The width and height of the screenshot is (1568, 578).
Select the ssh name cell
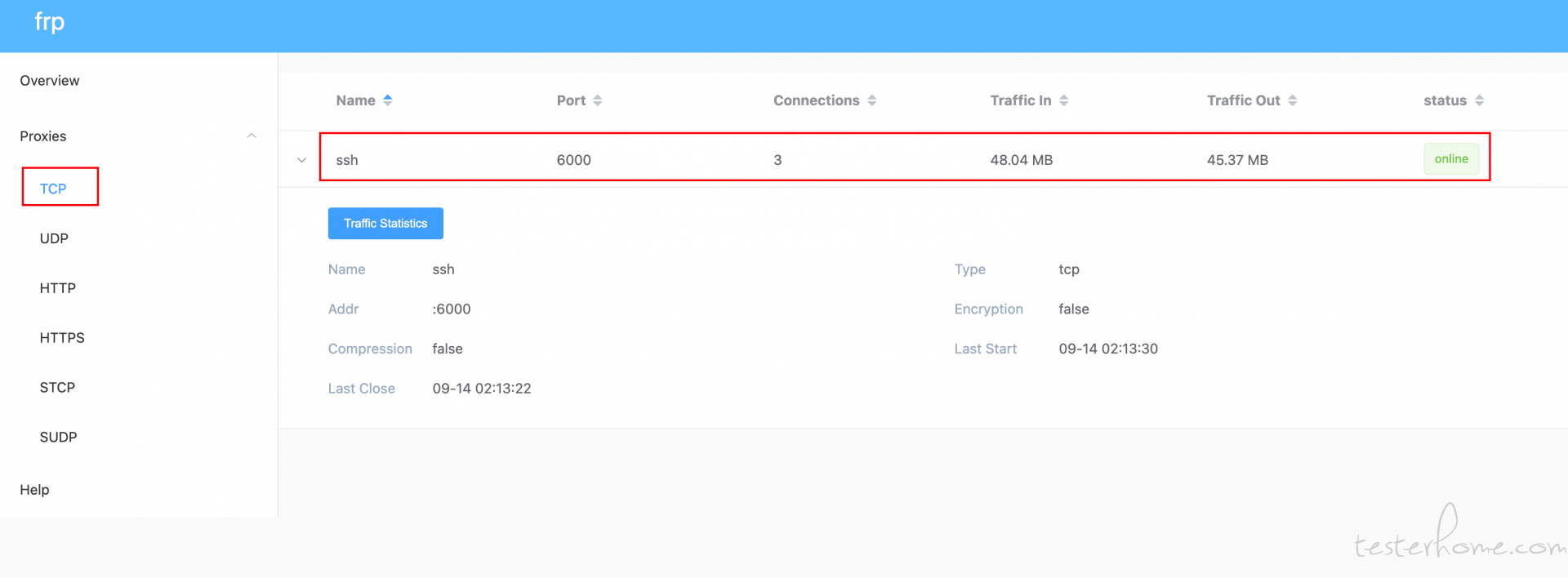click(347, 160)
